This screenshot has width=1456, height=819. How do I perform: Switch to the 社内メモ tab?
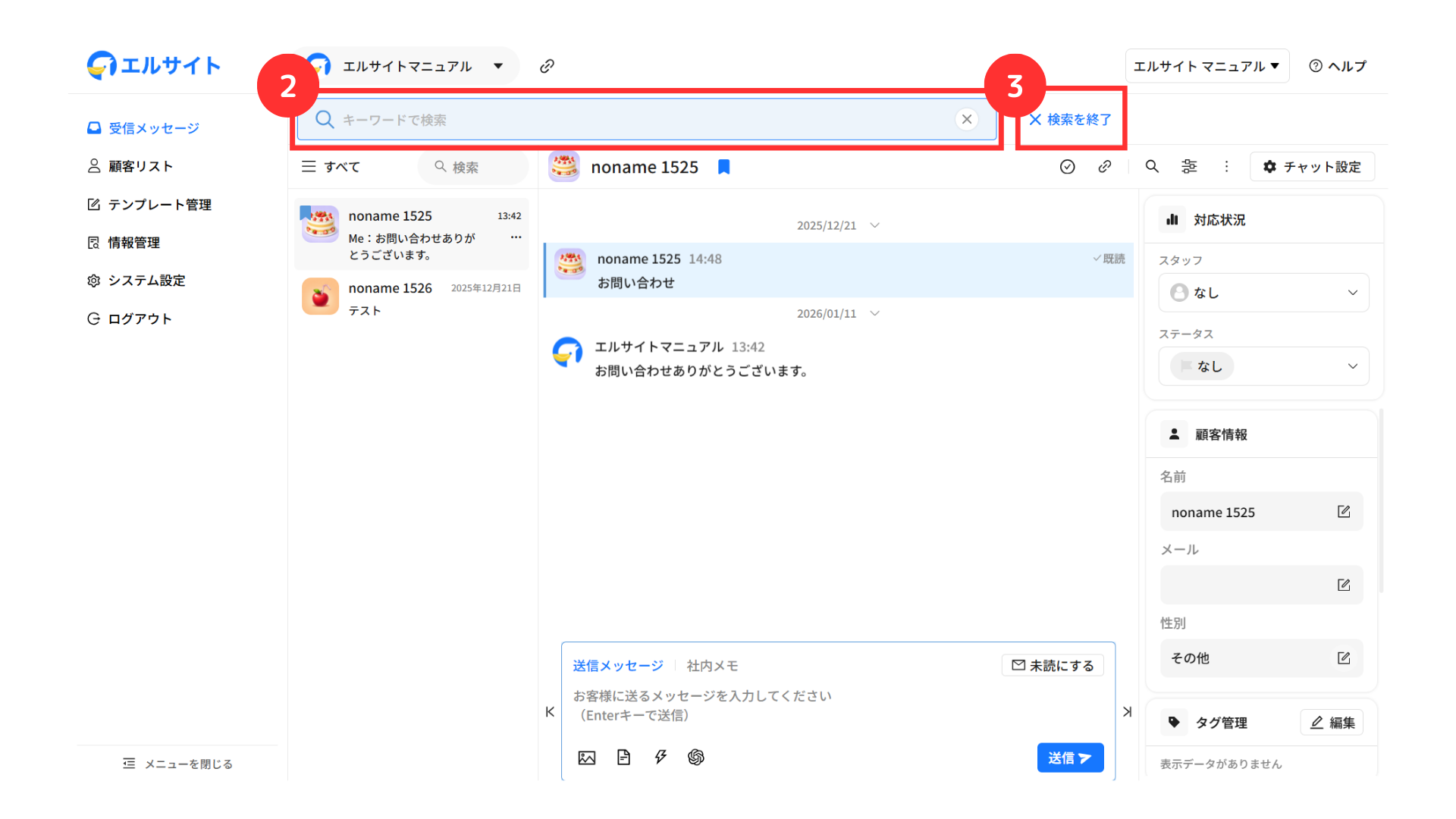712,666
